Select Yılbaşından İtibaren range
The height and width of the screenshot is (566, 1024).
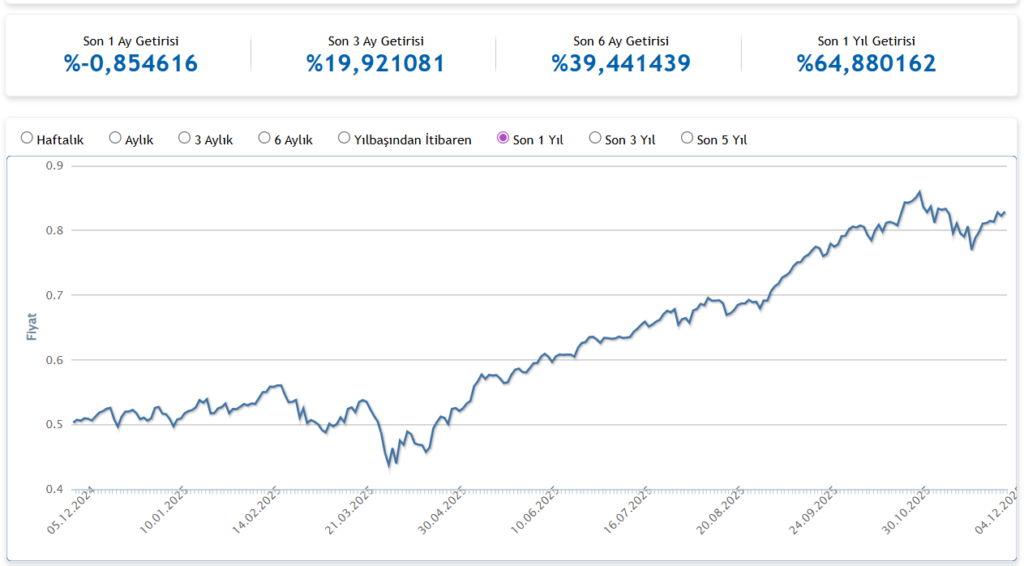pyautogui.click(x=344, y=139)
